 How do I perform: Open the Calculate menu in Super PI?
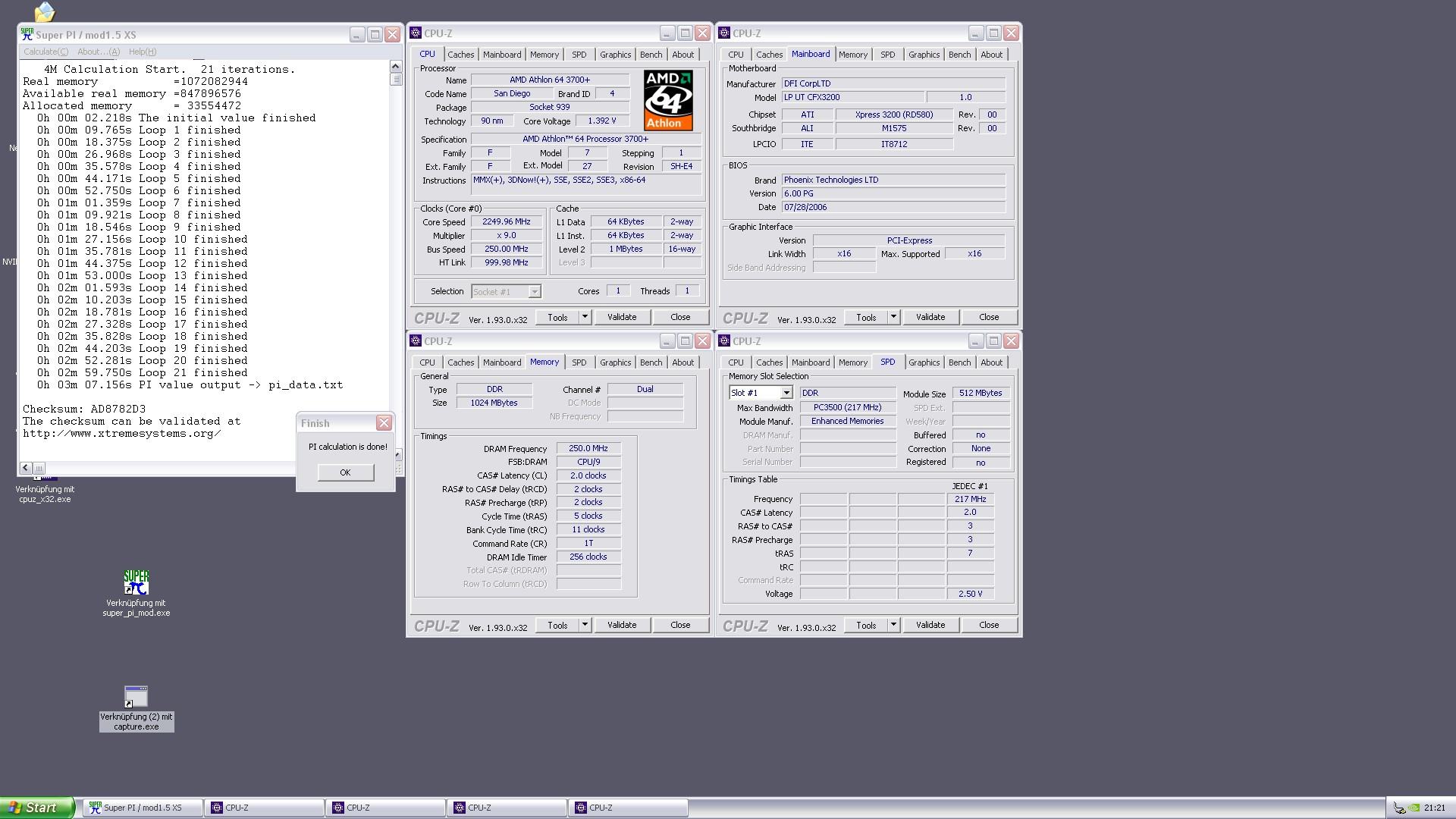45,52
